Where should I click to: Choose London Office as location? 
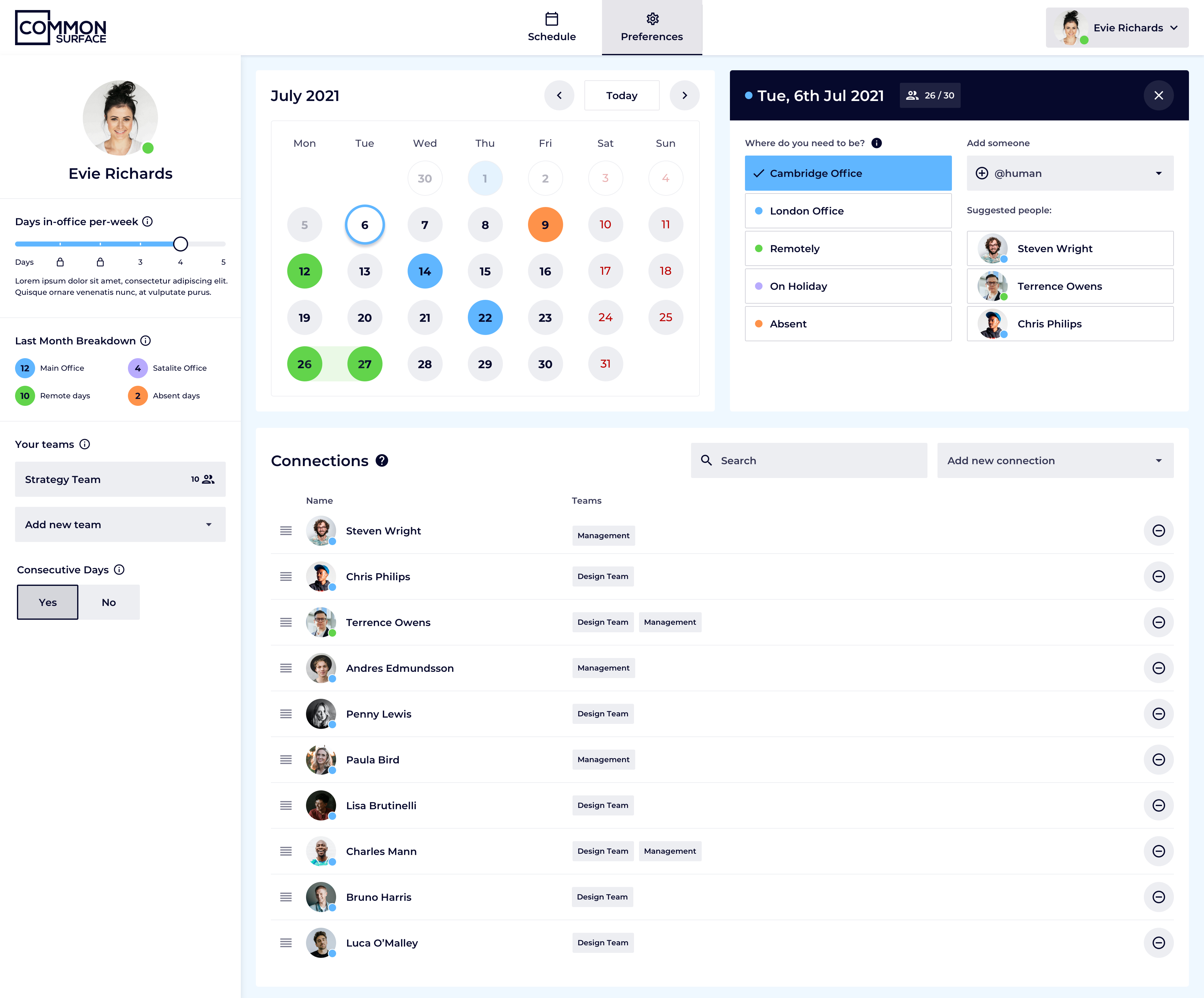(x=848, y=211)
